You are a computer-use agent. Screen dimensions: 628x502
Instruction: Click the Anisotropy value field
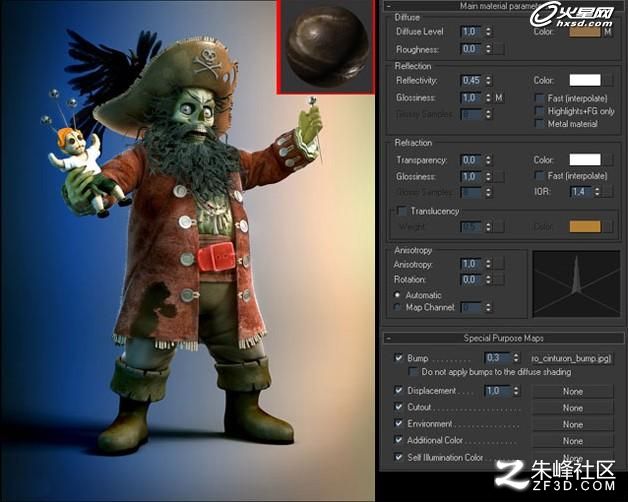click(x=472, y=264)
